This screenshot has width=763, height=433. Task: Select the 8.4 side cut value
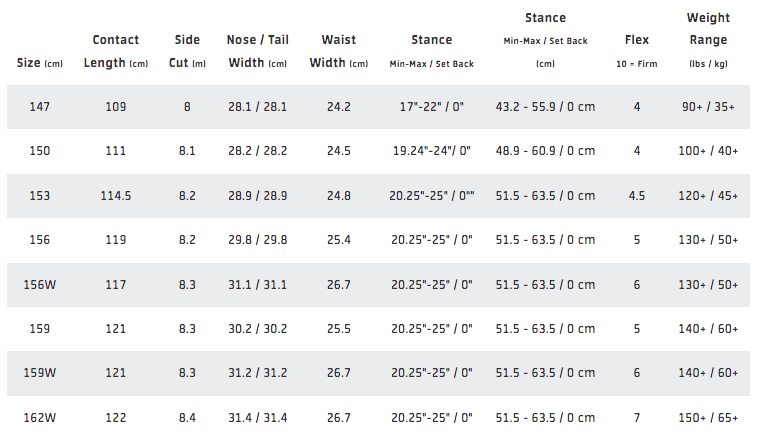[x=186, y=417]
